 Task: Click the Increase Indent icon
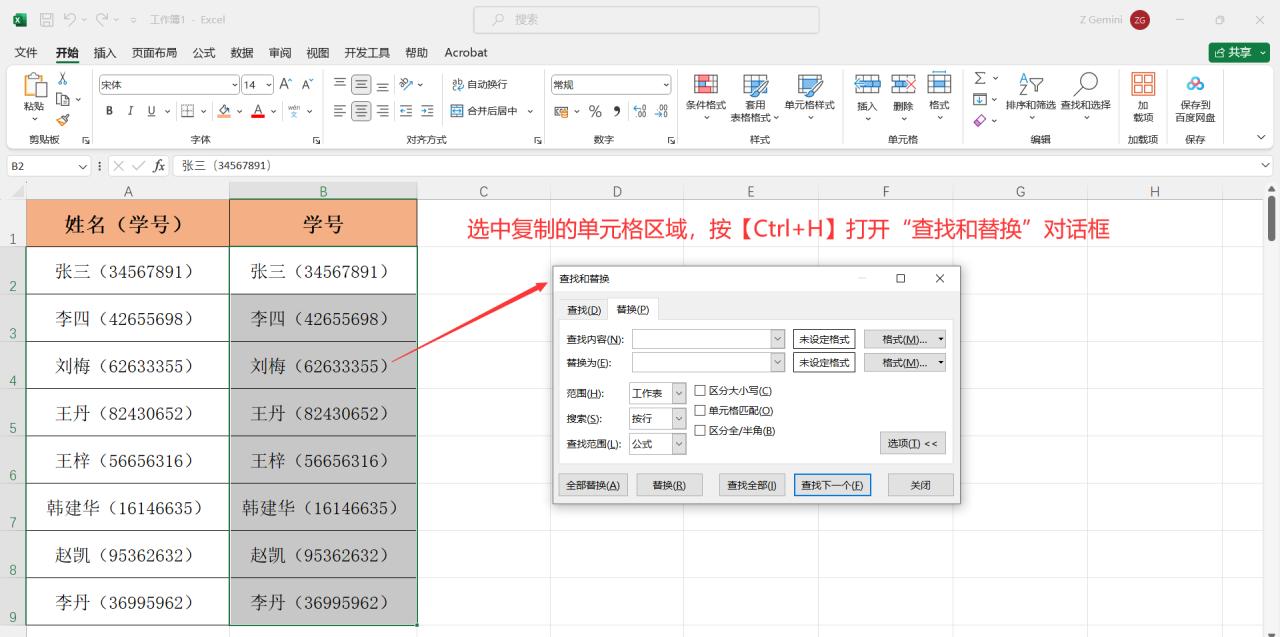pyautogui.click(x=427, y=111)
